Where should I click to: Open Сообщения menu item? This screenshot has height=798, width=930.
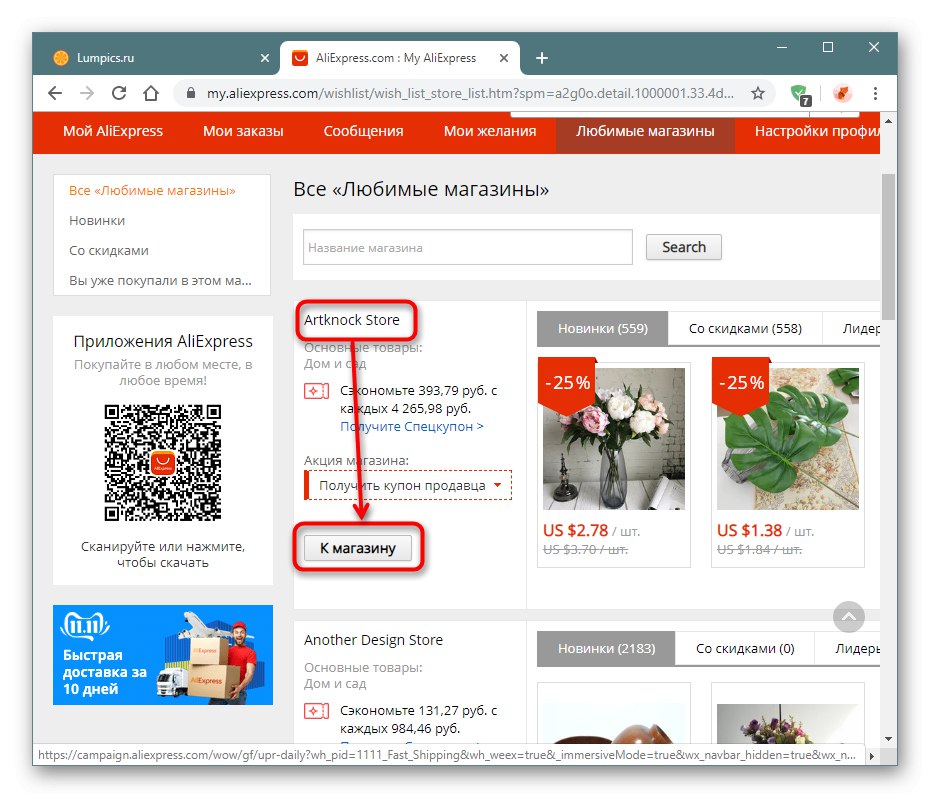tap(363, 131)
